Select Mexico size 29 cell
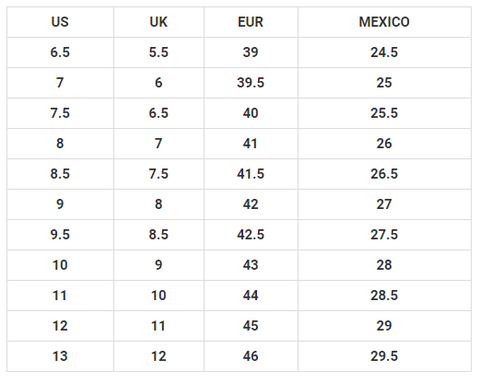The width and height of the screenshot is (480, 383). pyautogui.click(x=384, y=326)
